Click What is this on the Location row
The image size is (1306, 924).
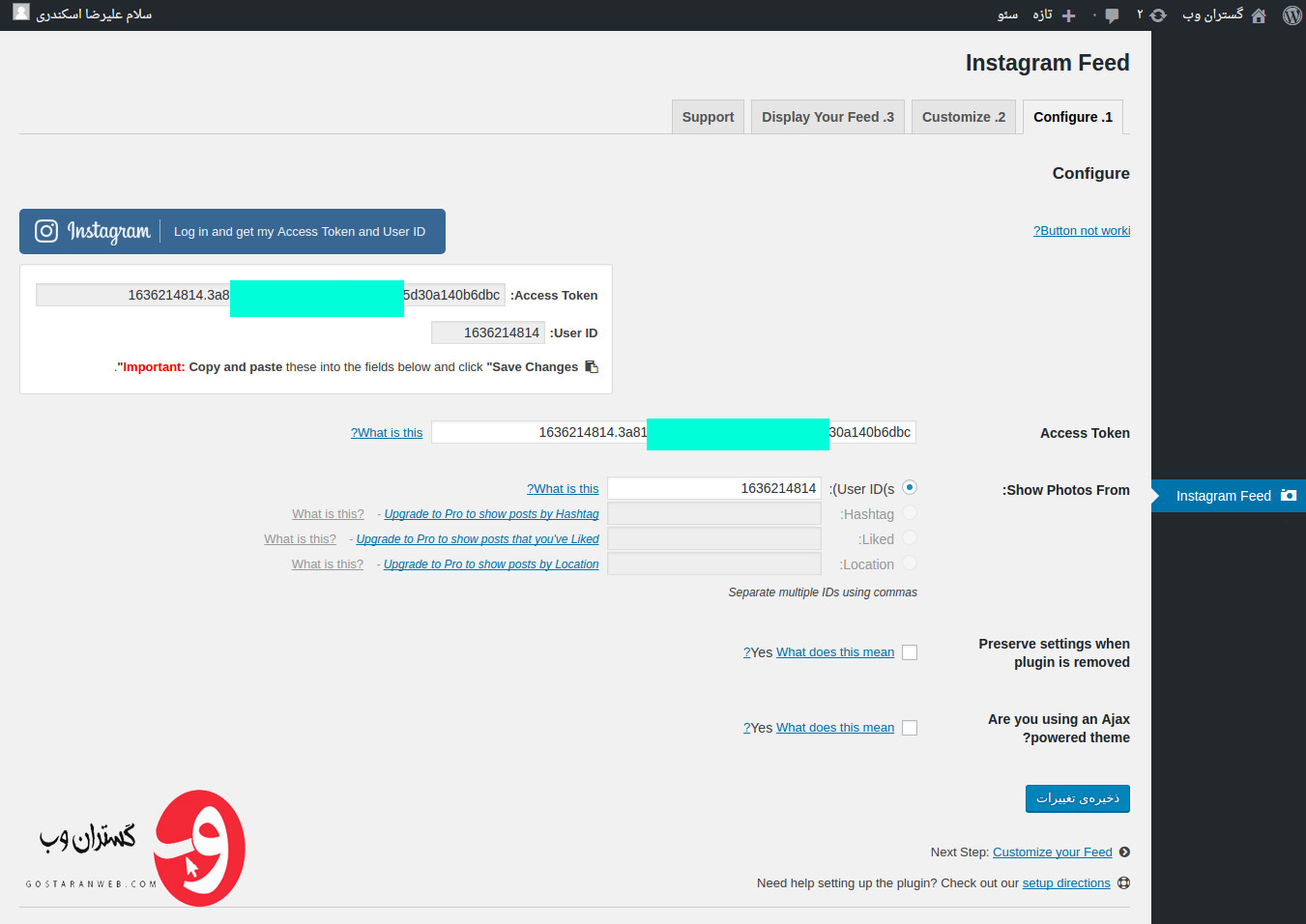[328, 564]
